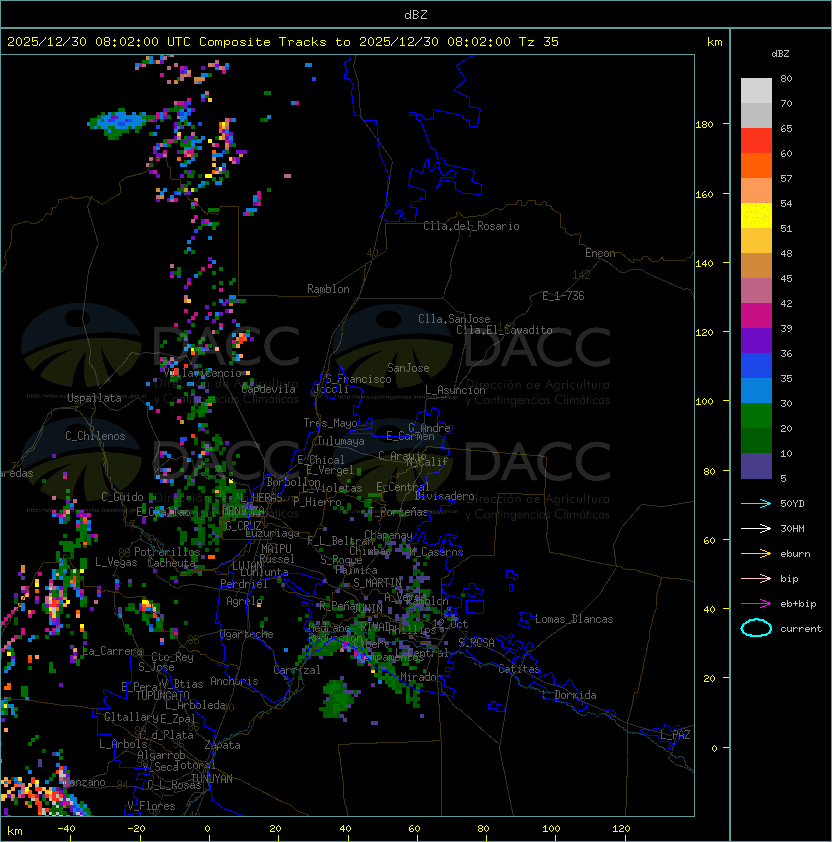The height and width of the screenshot is (842, 832).
Task: Click the royal blue 35-36 dBZ swatch
Action: click(756, 366)
